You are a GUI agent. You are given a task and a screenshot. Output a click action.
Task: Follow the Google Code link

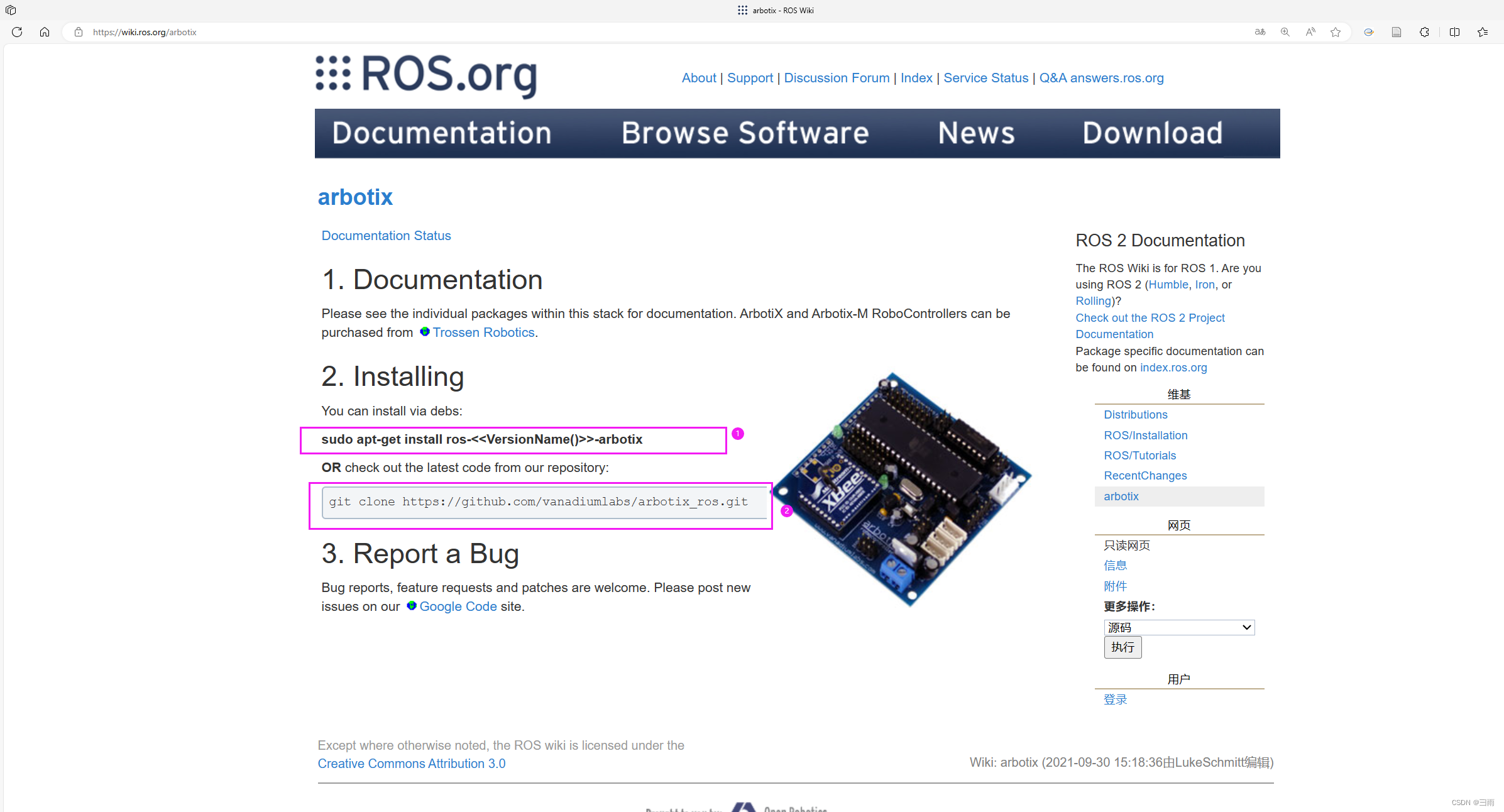[x=458, y=606]
